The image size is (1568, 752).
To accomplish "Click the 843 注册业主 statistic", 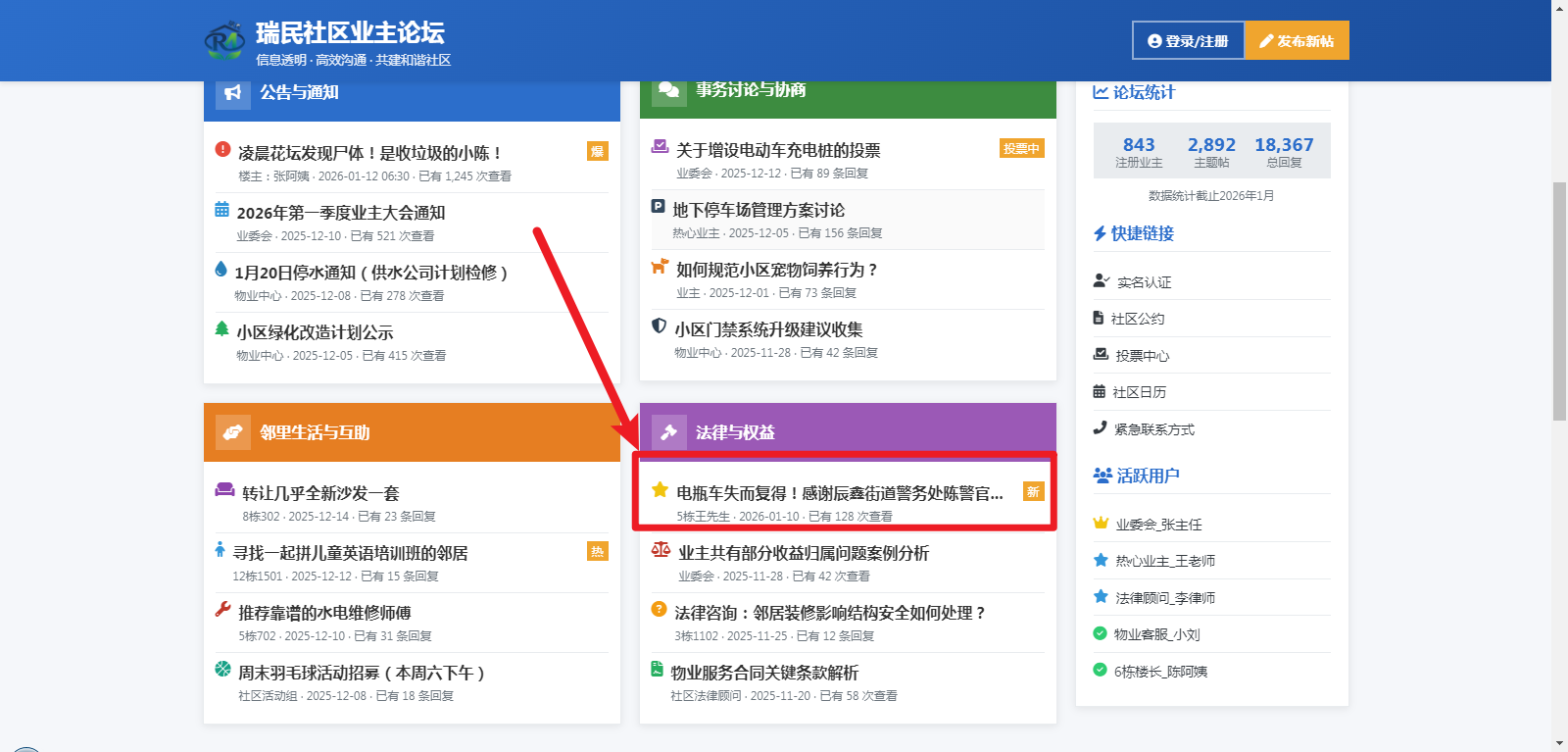I will pos(1139,151).
